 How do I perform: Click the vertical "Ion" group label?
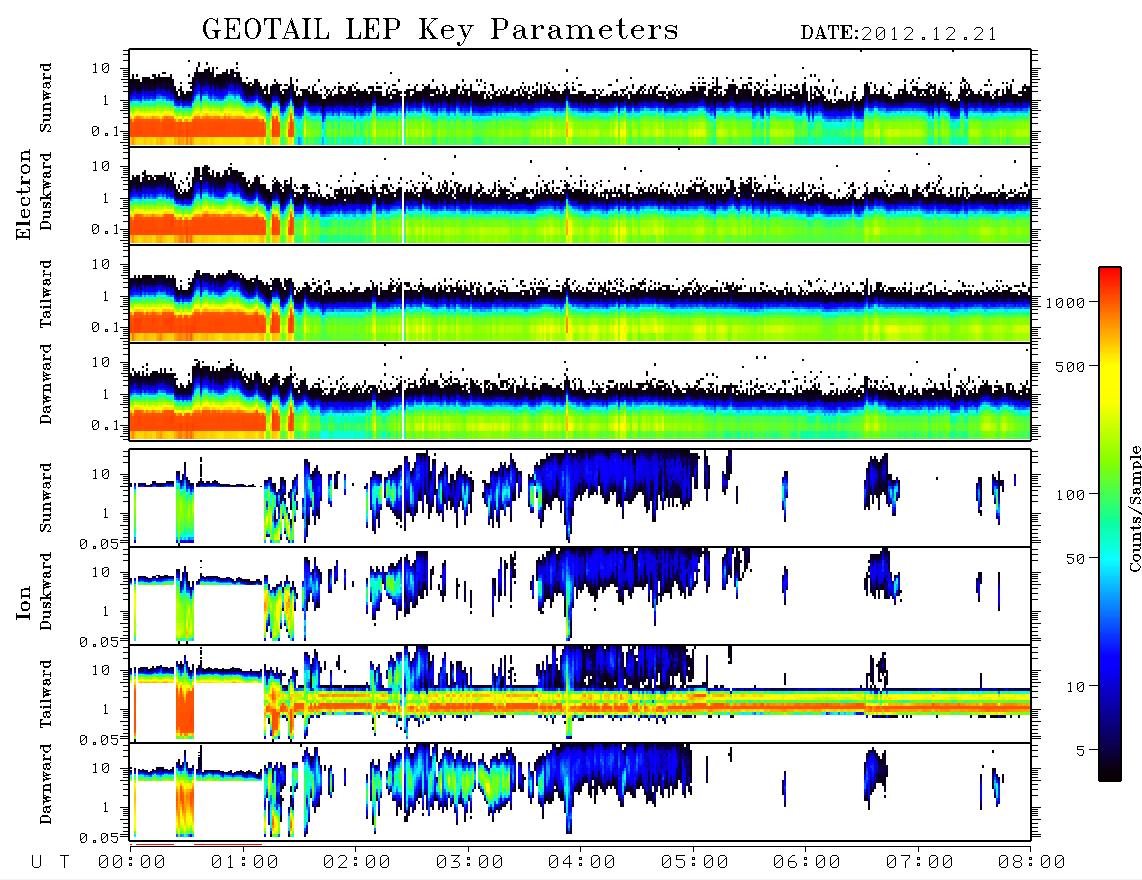pyautogui.click(x=24, y=603)
